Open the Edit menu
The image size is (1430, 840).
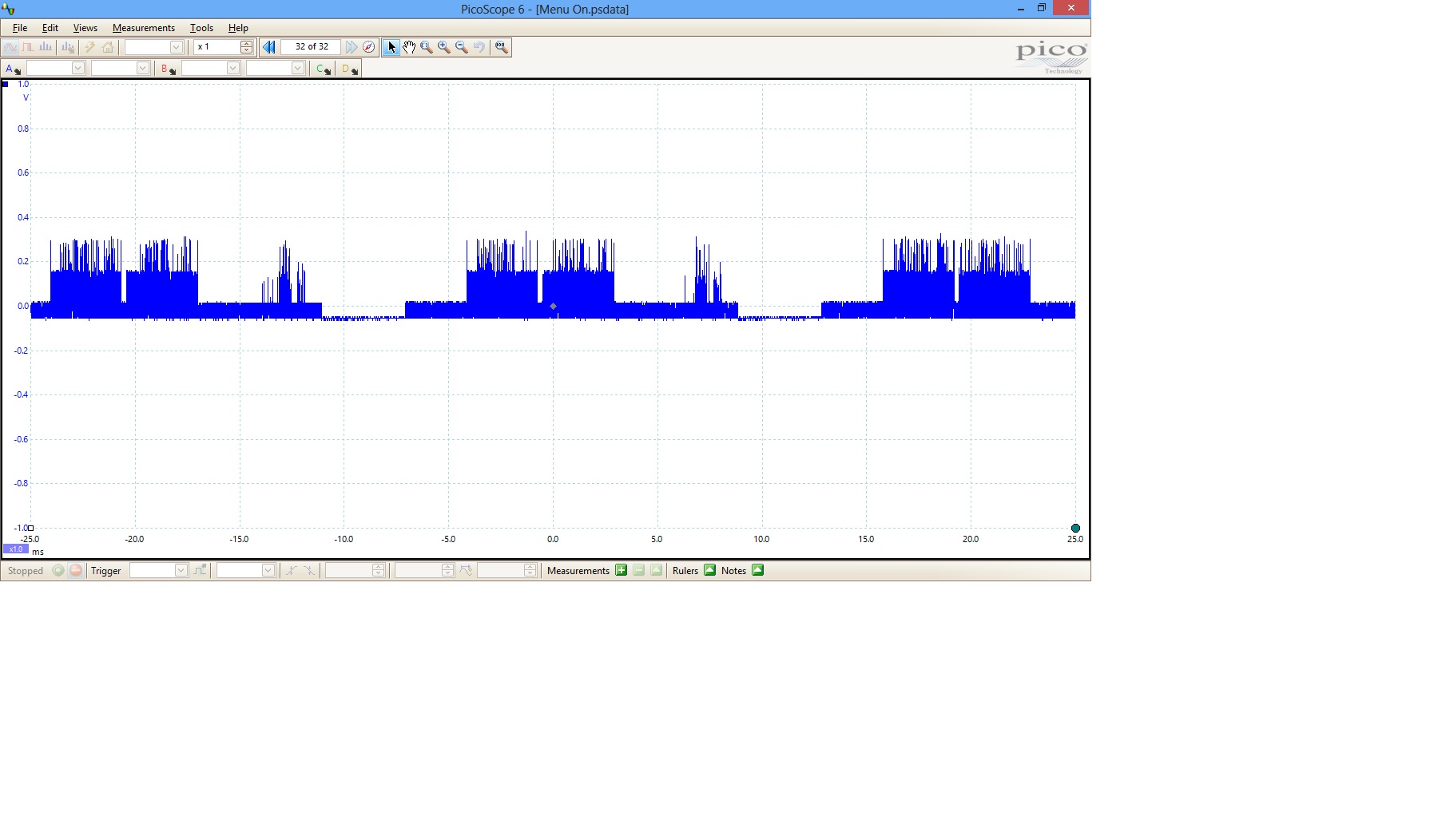[50, 28]
